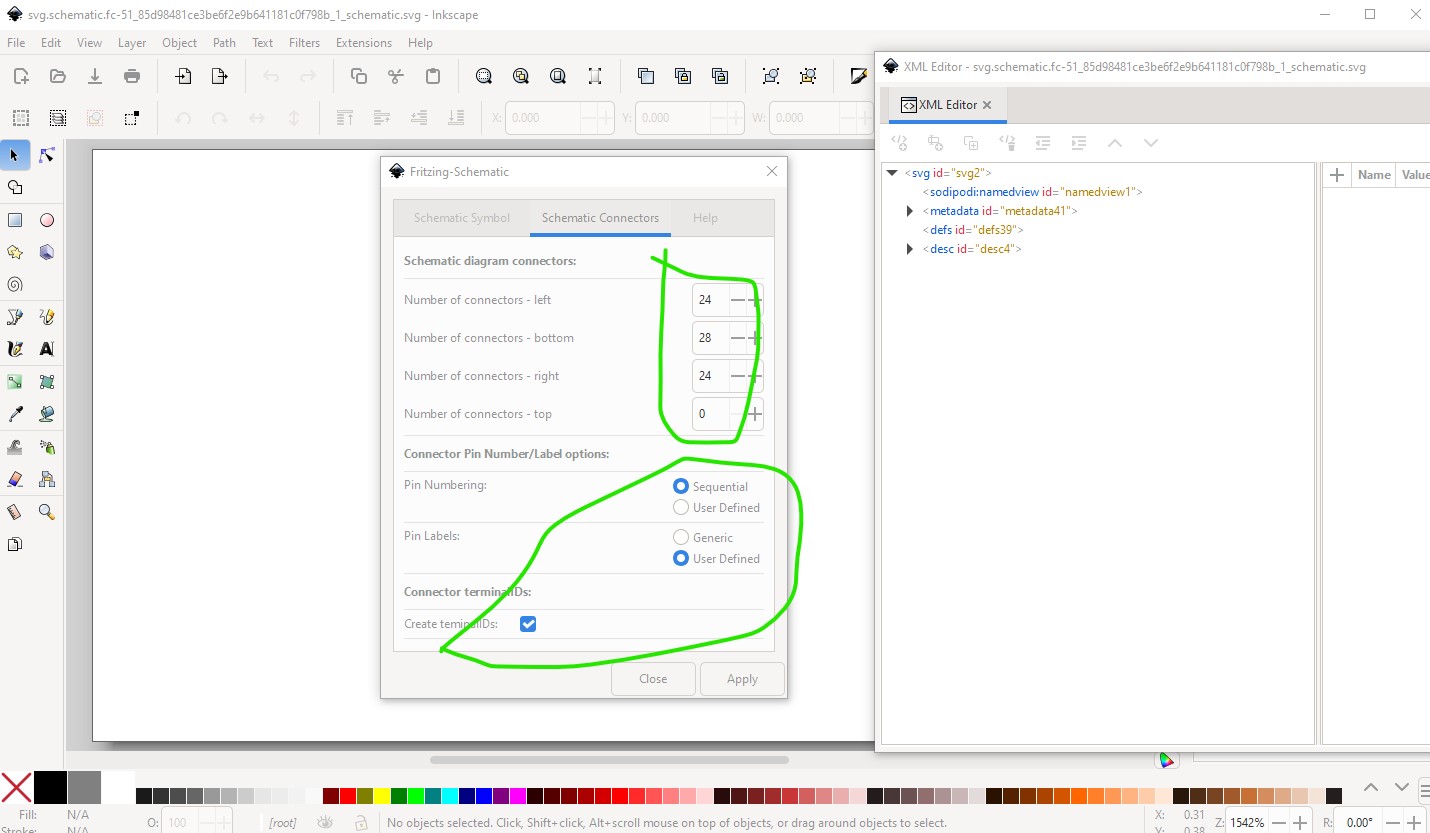
Task: Select the Node edit tool
Action: point(46,155)
